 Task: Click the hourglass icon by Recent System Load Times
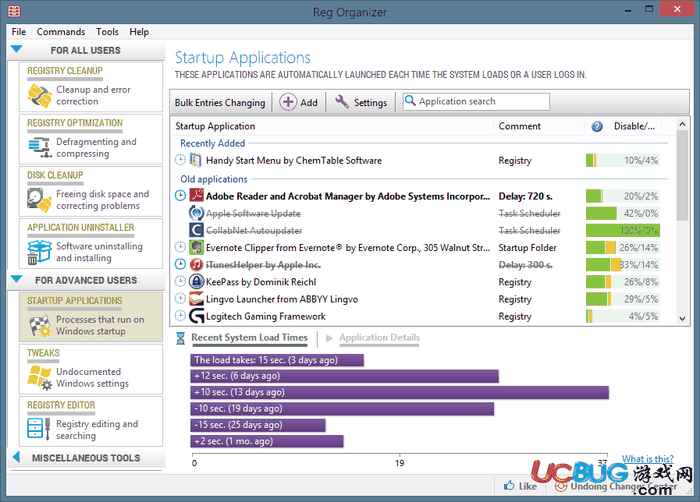coord(180,338)
